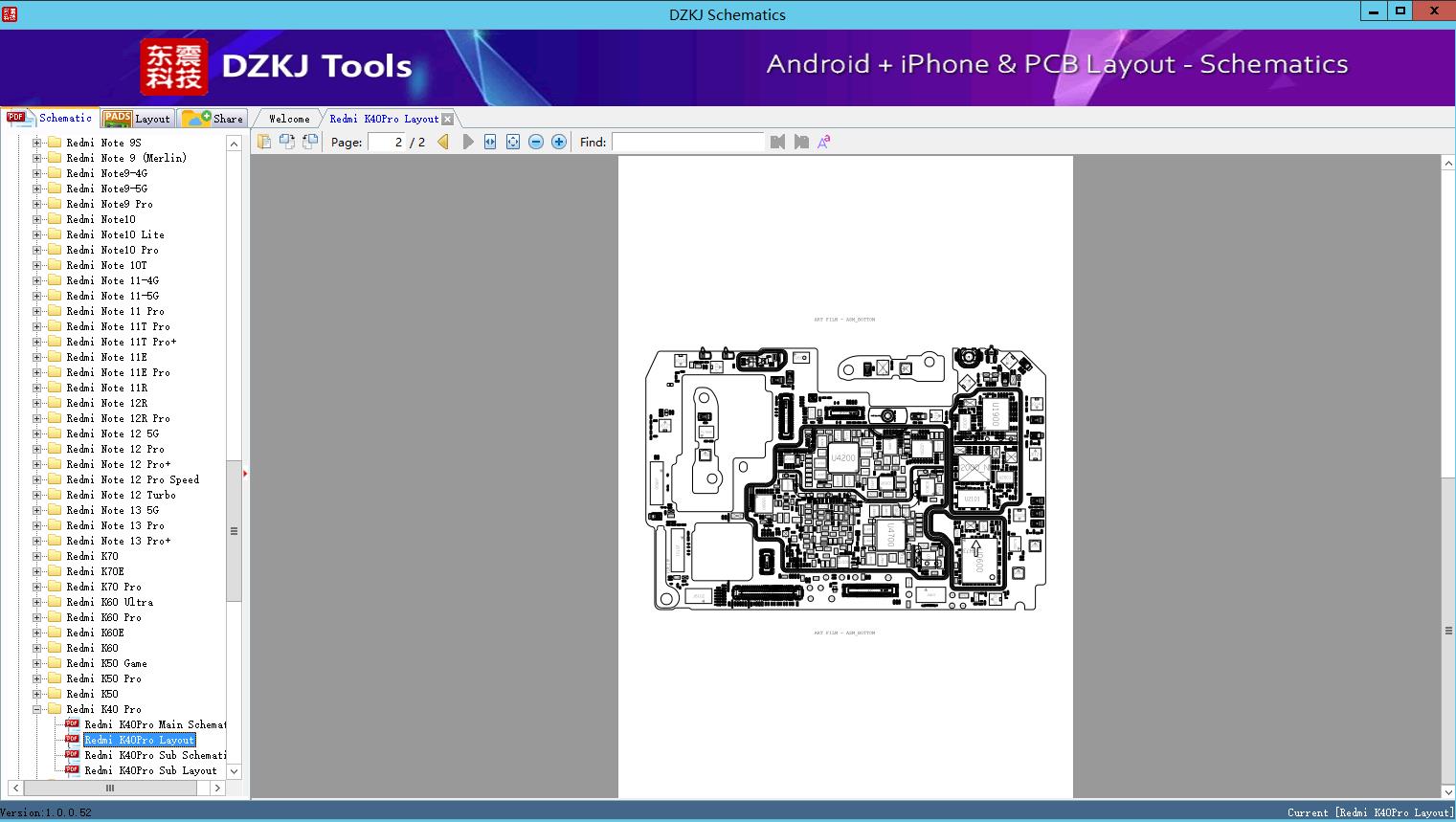Image resolution: width=1456 pixels, height=822 pixels.
Task: Switch to the PADS Layout tab
Action: pos(137,119)
